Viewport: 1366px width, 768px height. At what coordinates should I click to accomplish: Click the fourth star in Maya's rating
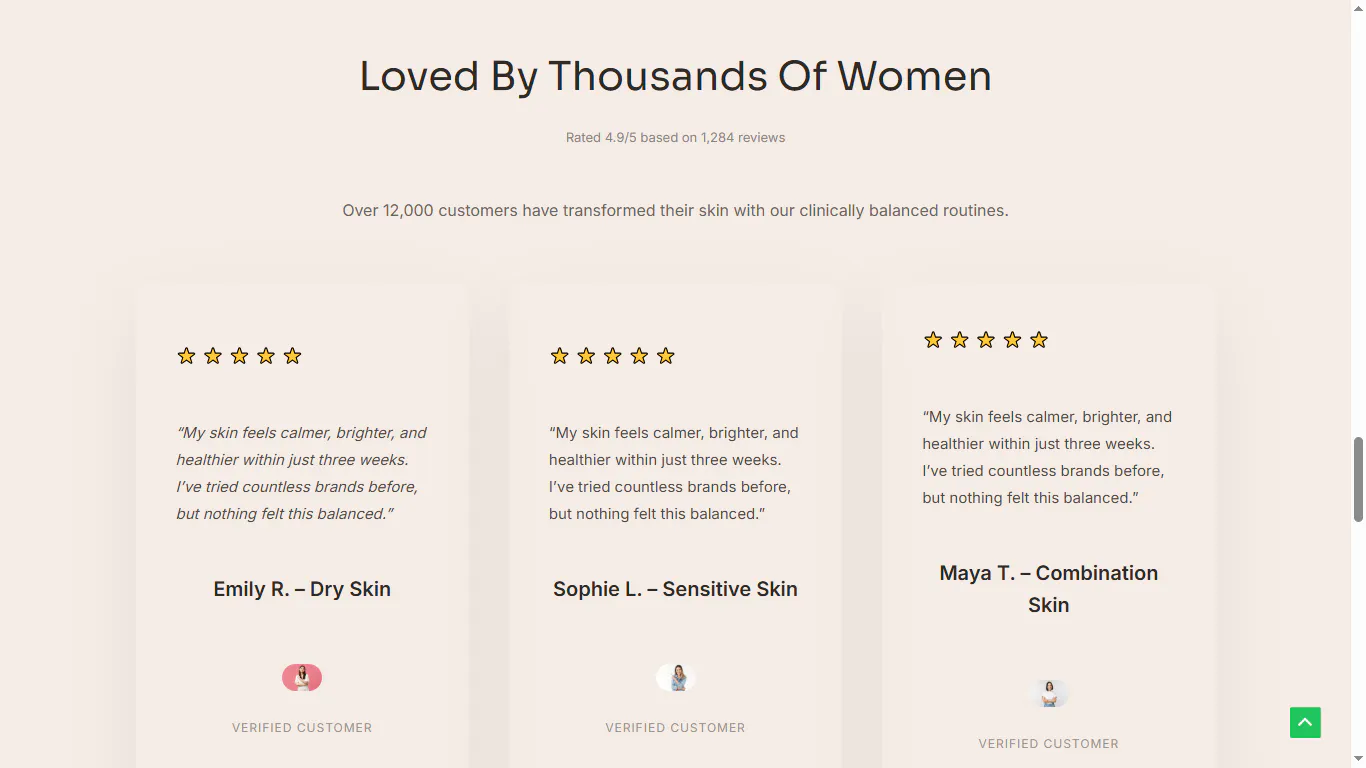tap(1012, 339)
